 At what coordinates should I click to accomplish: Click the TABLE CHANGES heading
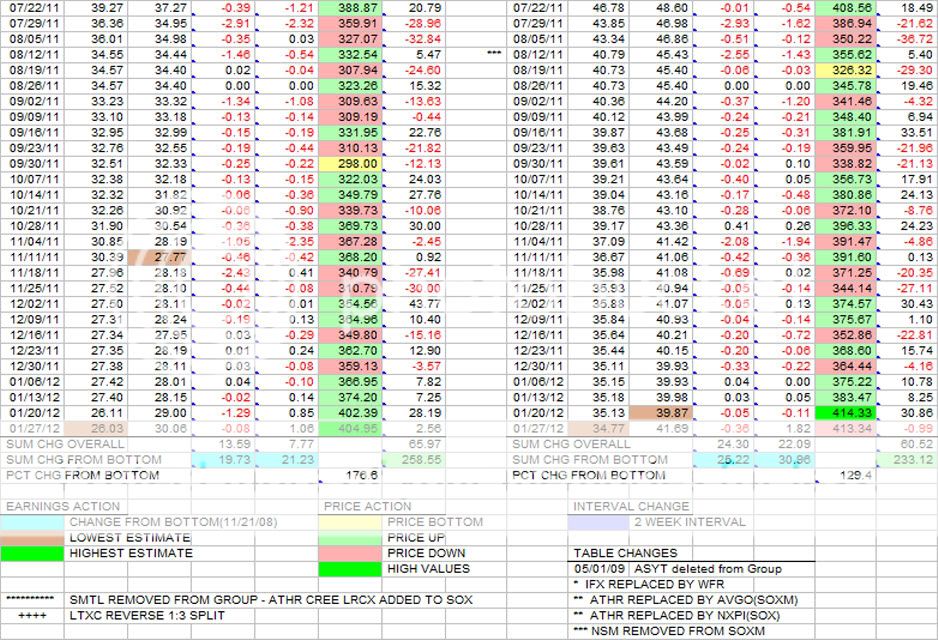point(625,553)
